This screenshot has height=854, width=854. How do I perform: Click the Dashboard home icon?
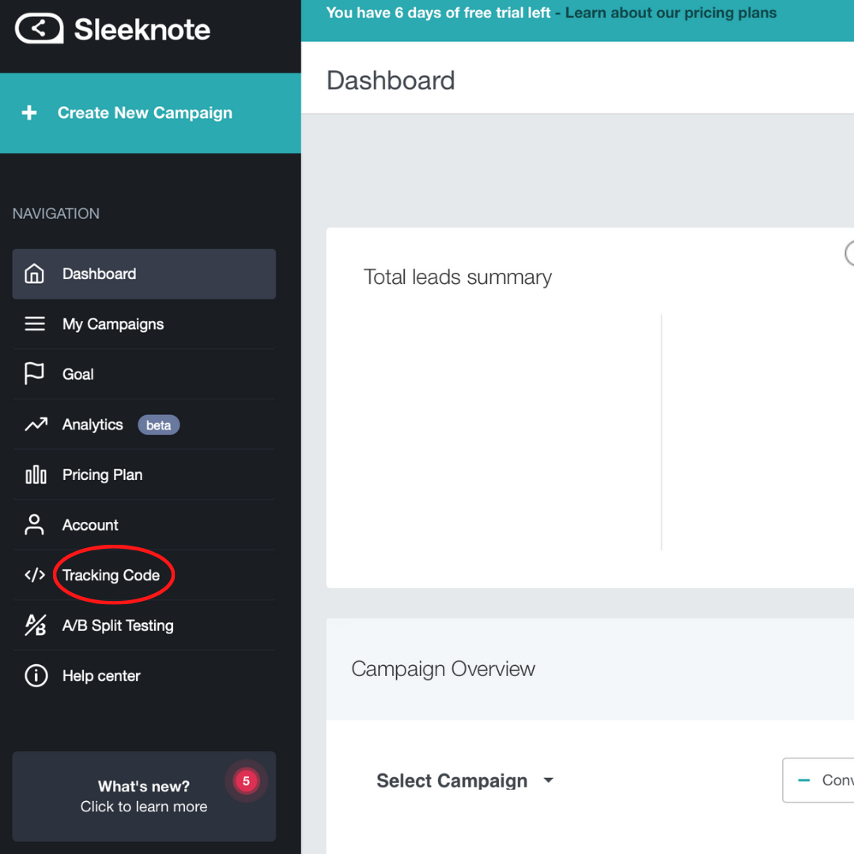tap(34, 273)
